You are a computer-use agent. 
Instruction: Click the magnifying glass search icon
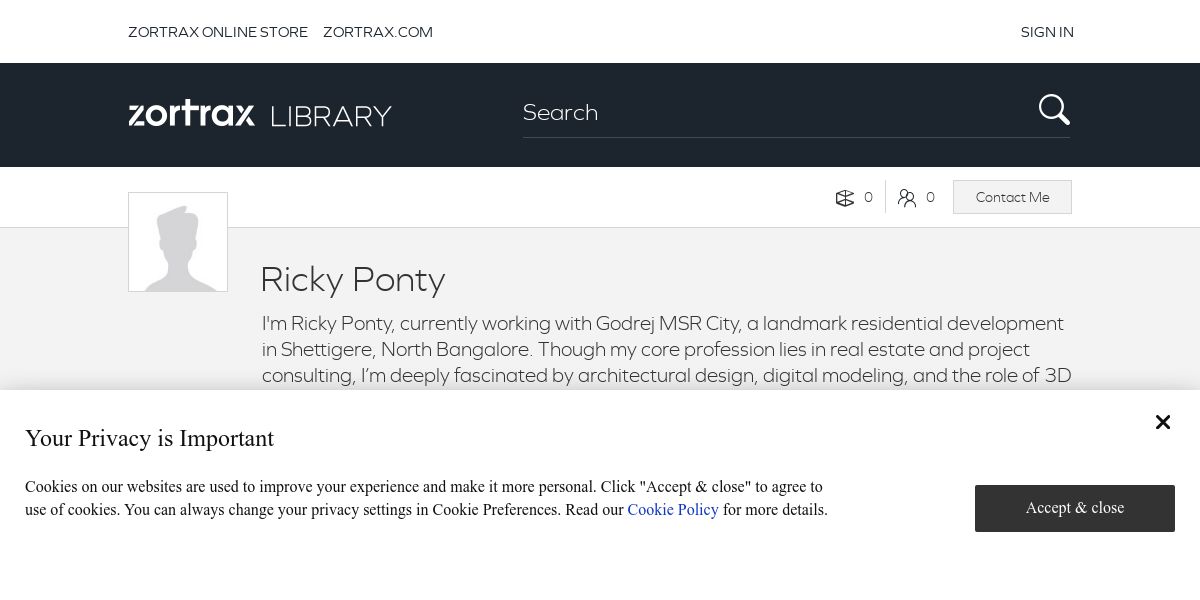(x=1054, y=110)
